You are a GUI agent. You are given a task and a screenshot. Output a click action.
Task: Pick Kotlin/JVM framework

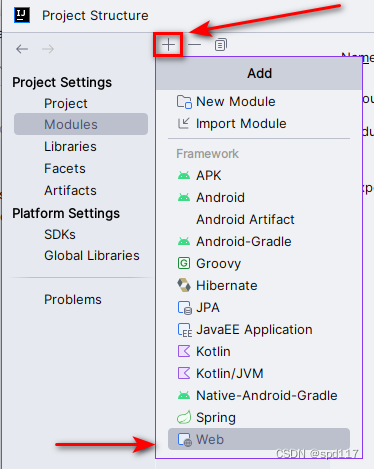[x=259, y=373]
